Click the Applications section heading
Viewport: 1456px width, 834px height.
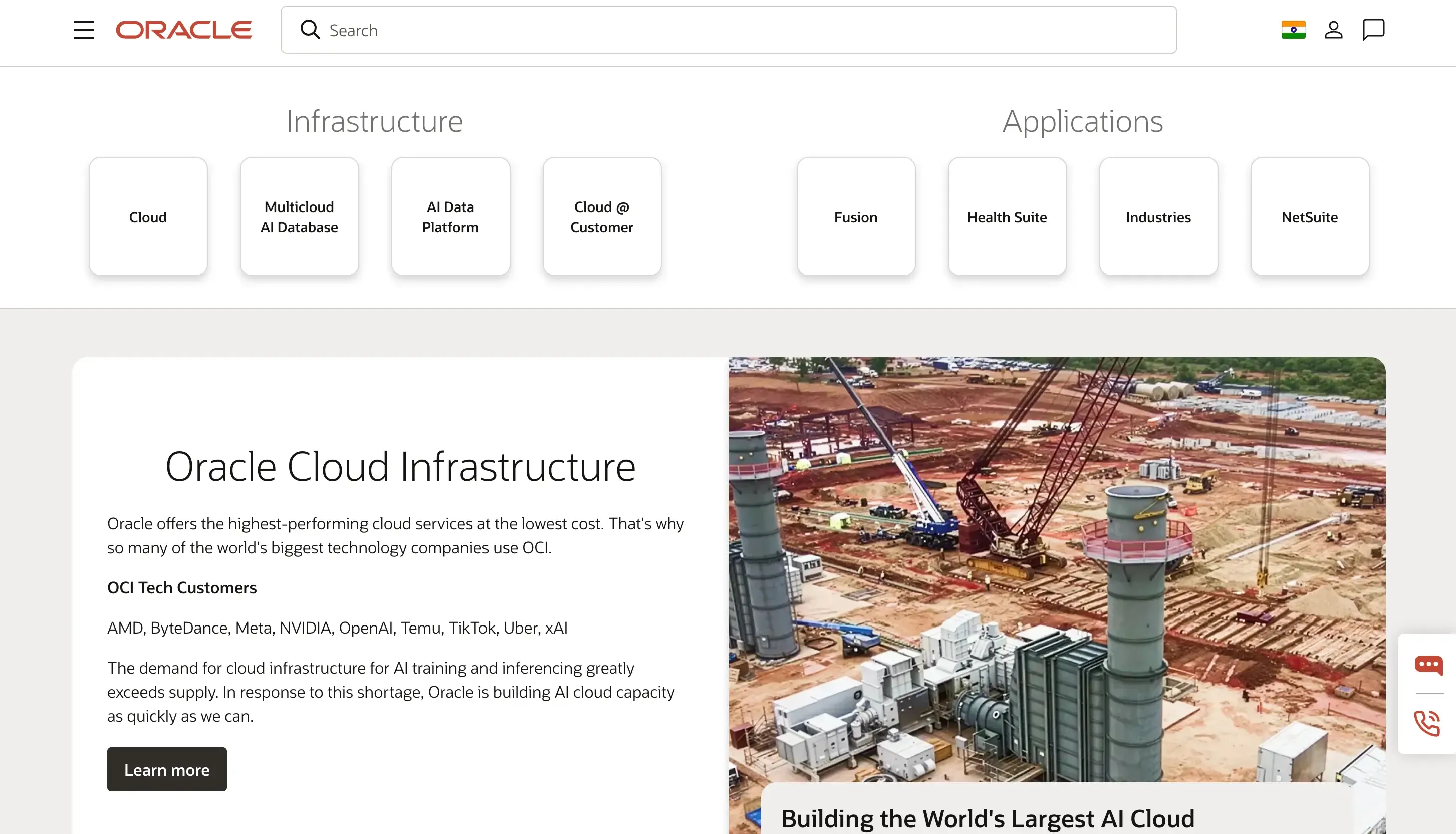point(1082,121)
